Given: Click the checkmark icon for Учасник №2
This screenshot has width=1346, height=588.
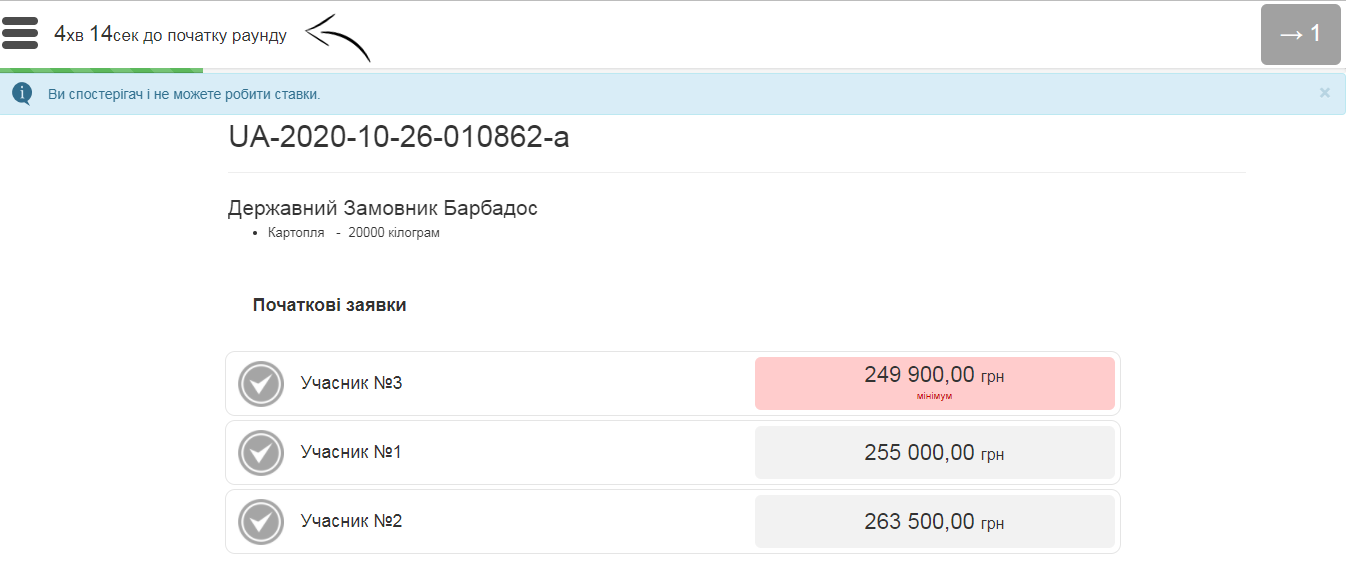Looking at the screenshot, I should pyautogui.click(x=261, y=522).
